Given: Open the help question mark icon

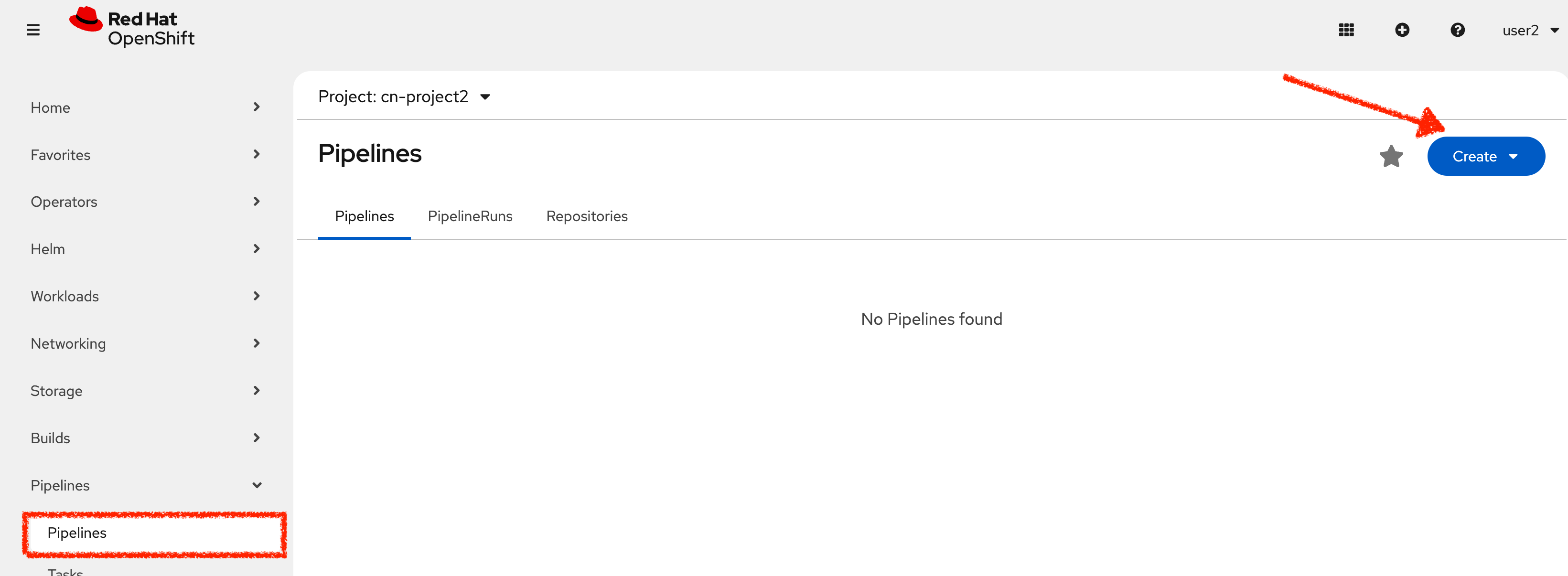Looking at the screenshot, I should (x=1458, y=30).
